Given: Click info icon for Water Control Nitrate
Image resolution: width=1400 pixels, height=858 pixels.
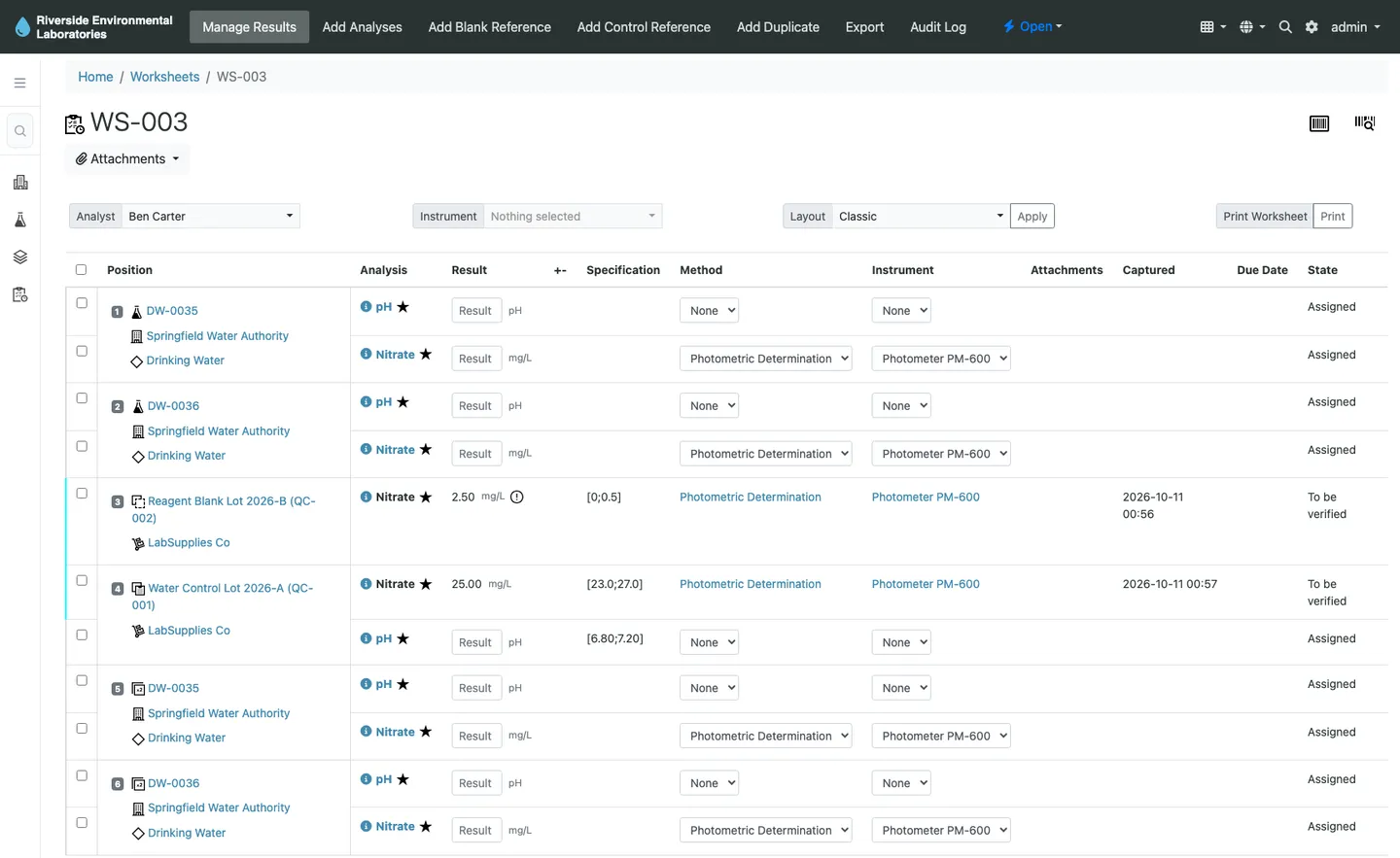Looking at the screenshot, I should pos(367,584).
